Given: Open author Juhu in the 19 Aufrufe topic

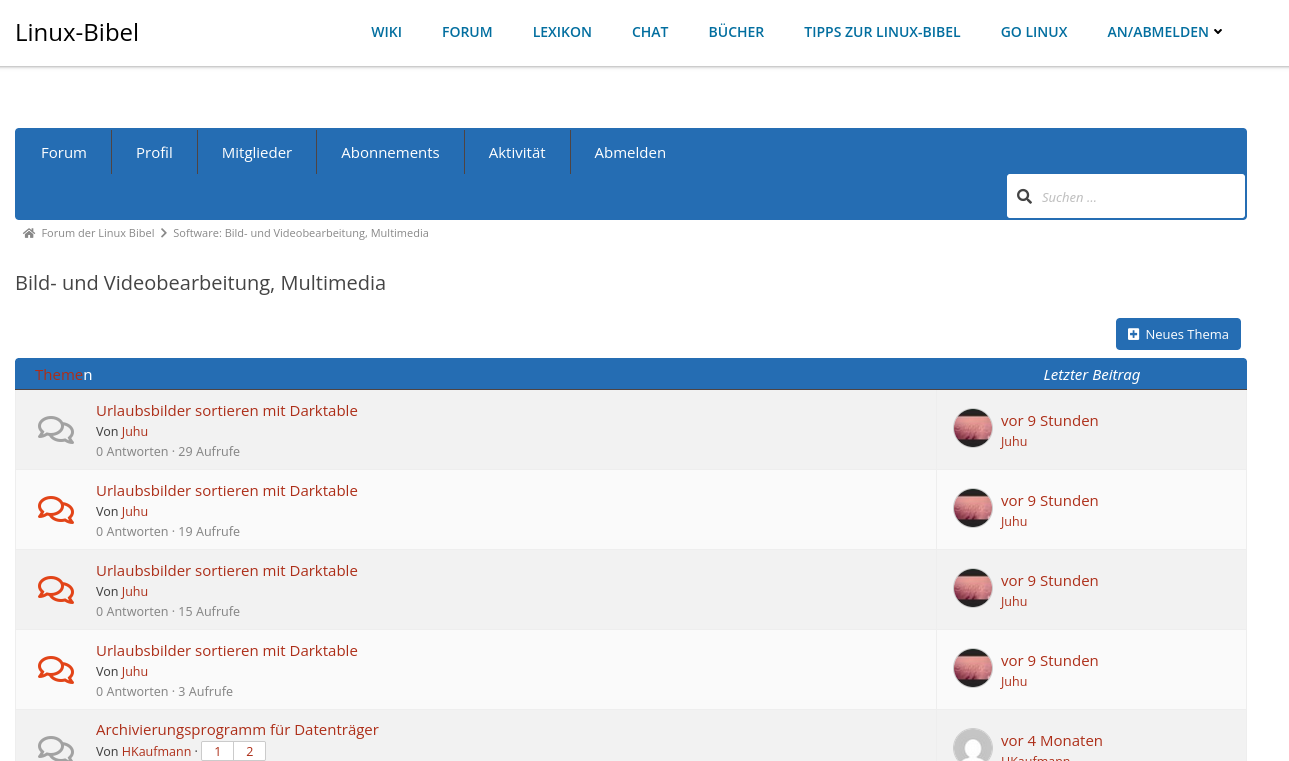Looking at the screenshot, I should [135, 511].
